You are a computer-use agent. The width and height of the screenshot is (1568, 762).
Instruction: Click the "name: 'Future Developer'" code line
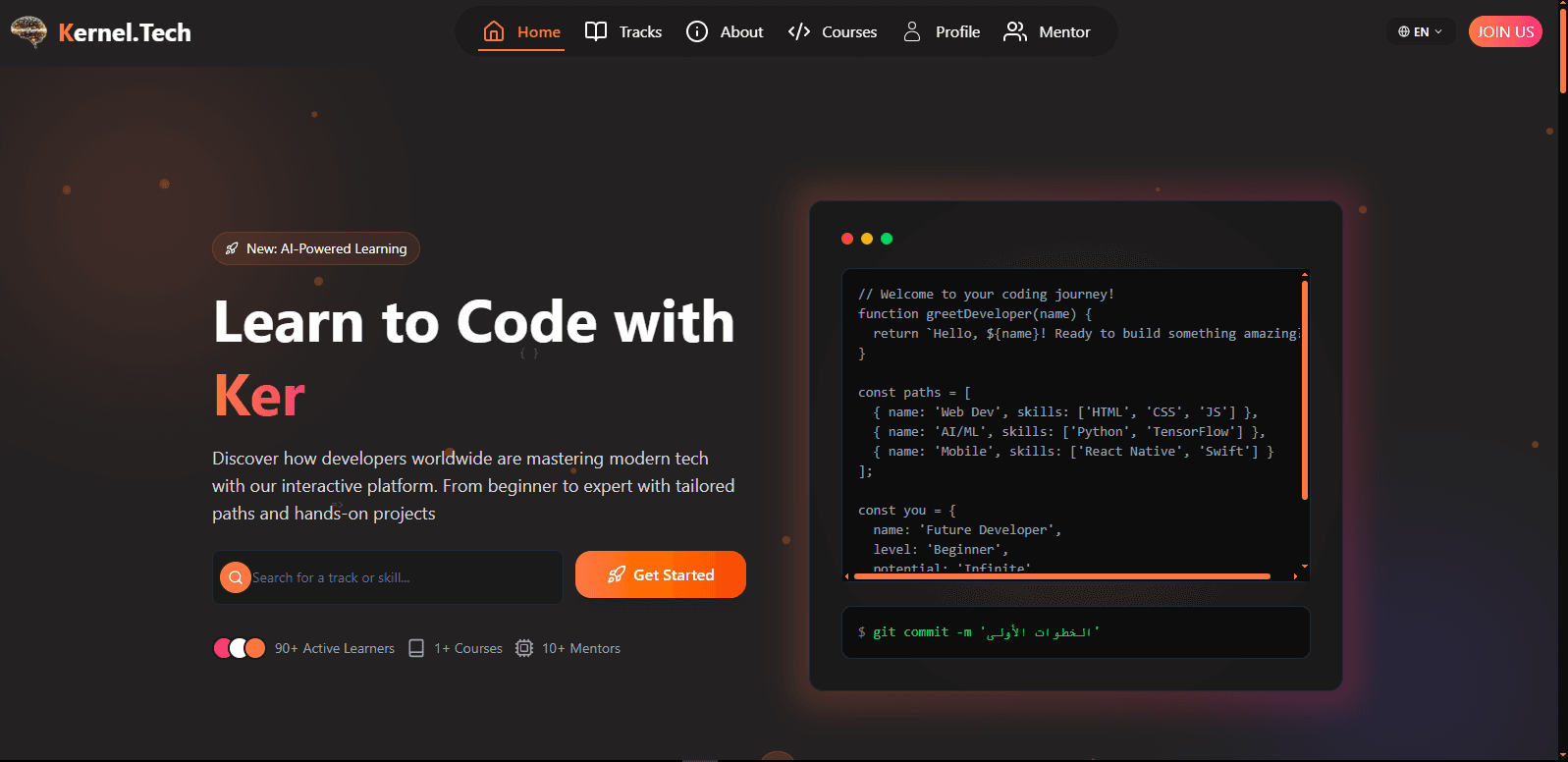[x=967, y=529]
